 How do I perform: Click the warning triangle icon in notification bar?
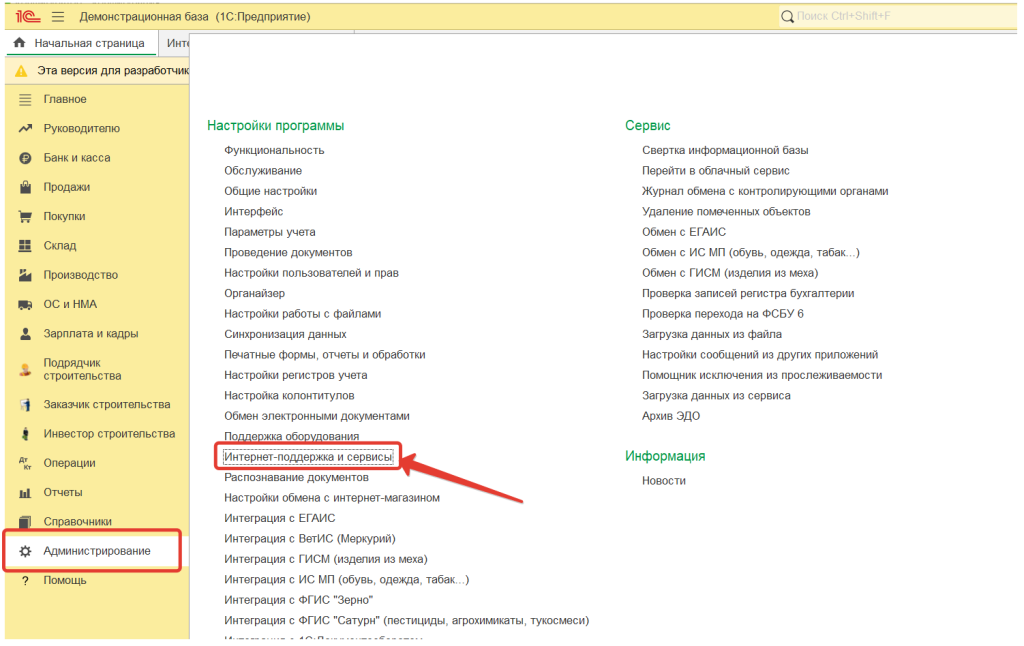tap(21, 71)
